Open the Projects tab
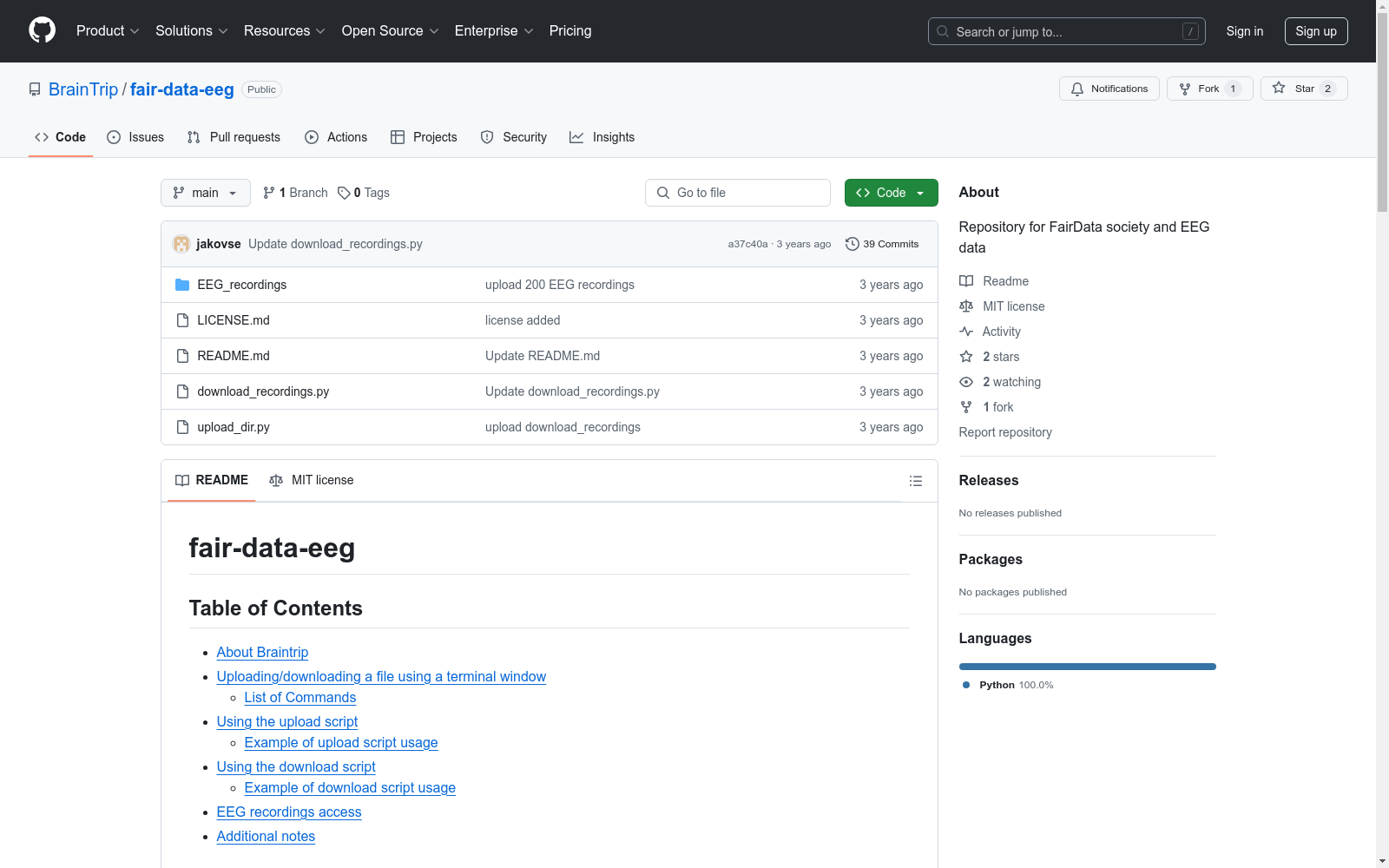The width and height of the screenshot is (1389, 868). 424,137
